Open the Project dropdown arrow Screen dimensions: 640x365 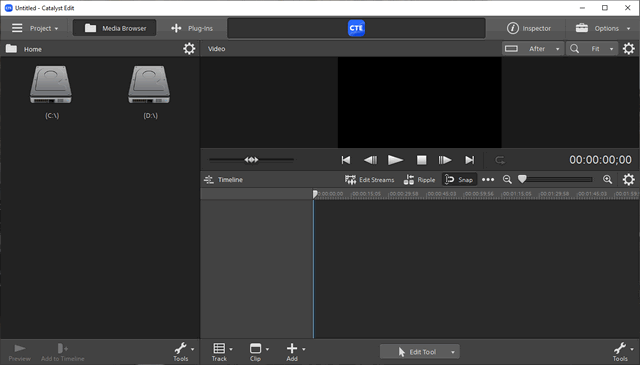click(56, 29)
